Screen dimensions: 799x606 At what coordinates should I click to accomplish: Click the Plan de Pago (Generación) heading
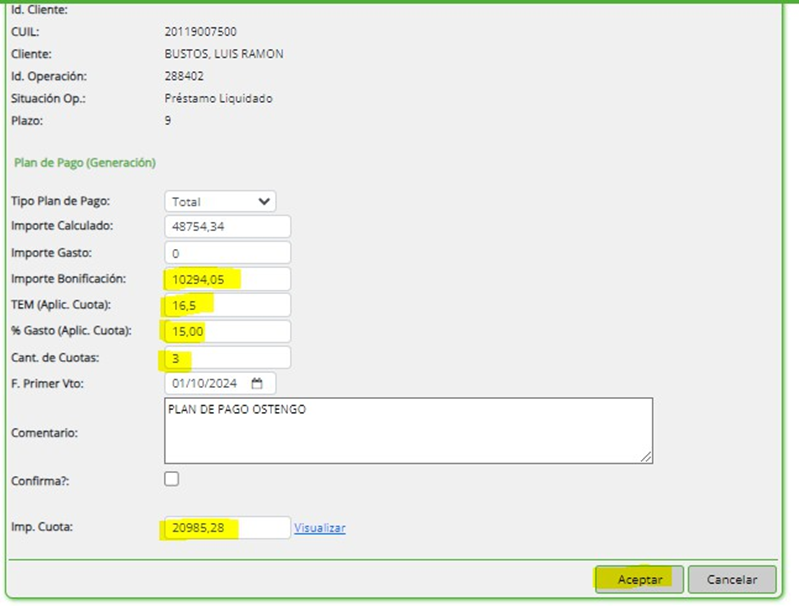[84, 161]
